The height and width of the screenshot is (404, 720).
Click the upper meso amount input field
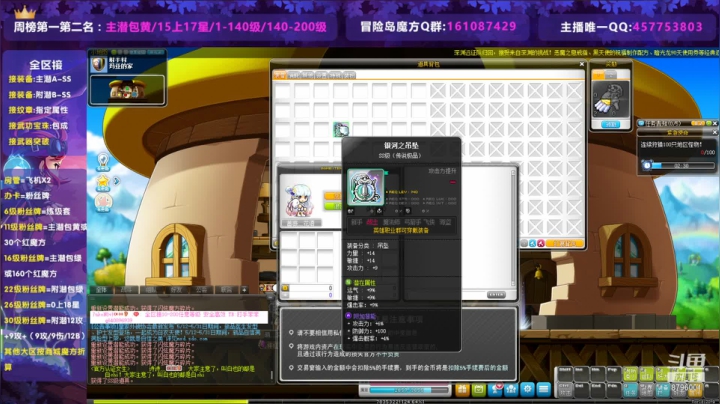pyautogui.click(x=310, y=288)
